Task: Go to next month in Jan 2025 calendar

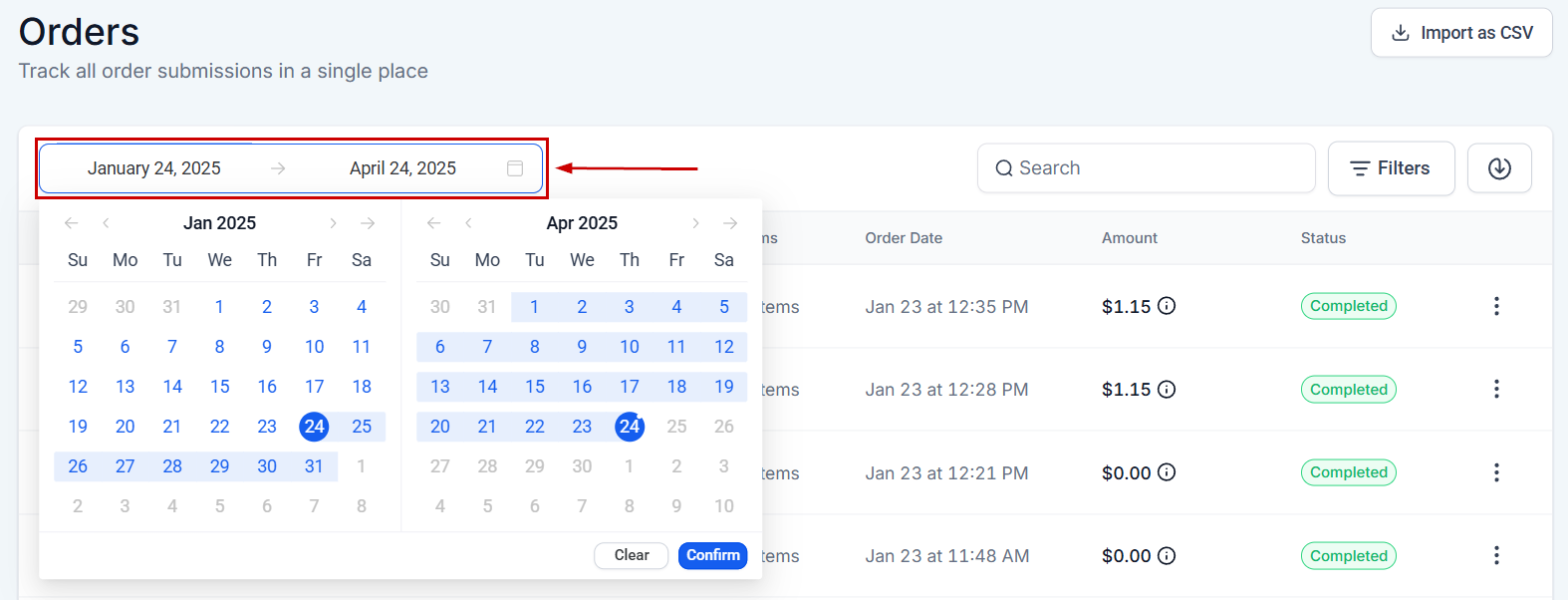Action: coord(333,223)
